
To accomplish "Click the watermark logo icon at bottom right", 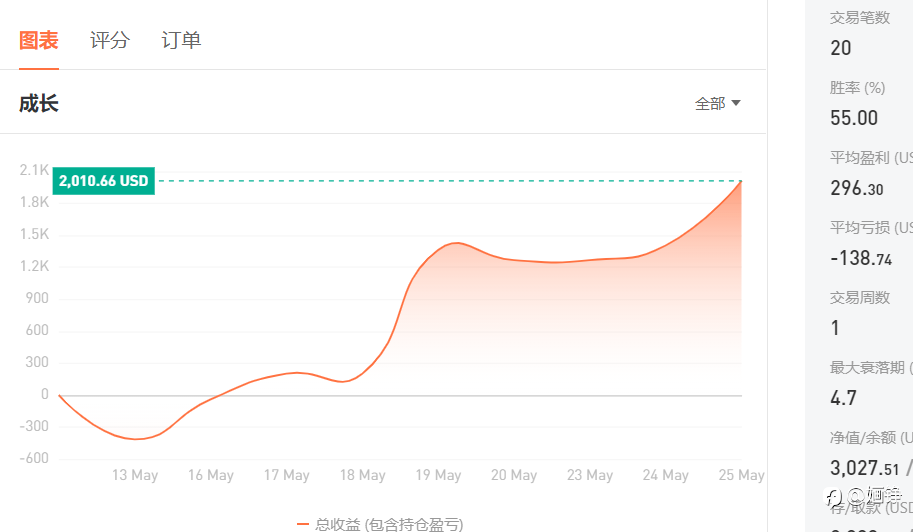I will [834, 497].
